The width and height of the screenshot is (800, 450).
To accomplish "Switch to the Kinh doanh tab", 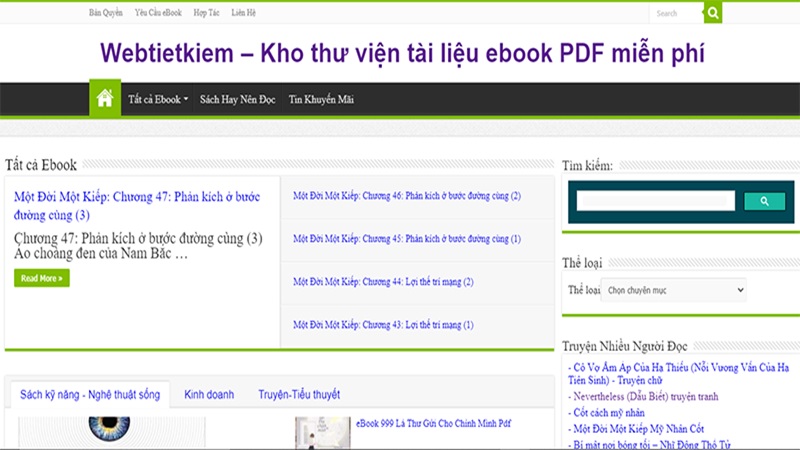I will (209, 394).
